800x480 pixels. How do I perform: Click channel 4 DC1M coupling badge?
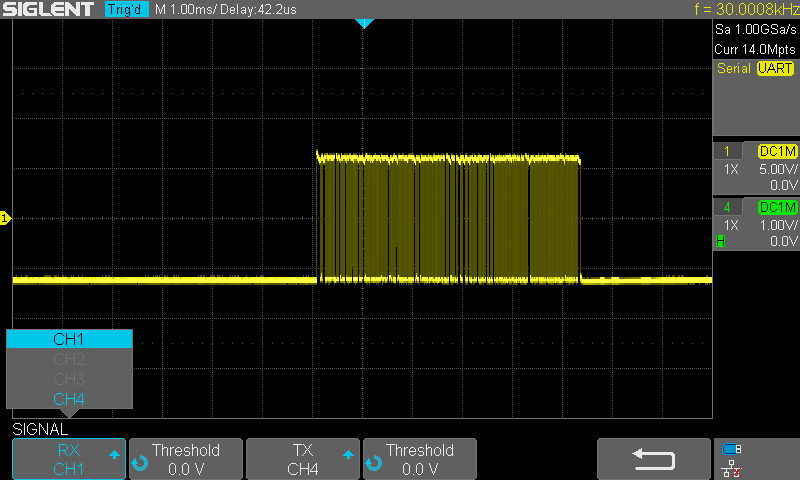click(778, 207)
